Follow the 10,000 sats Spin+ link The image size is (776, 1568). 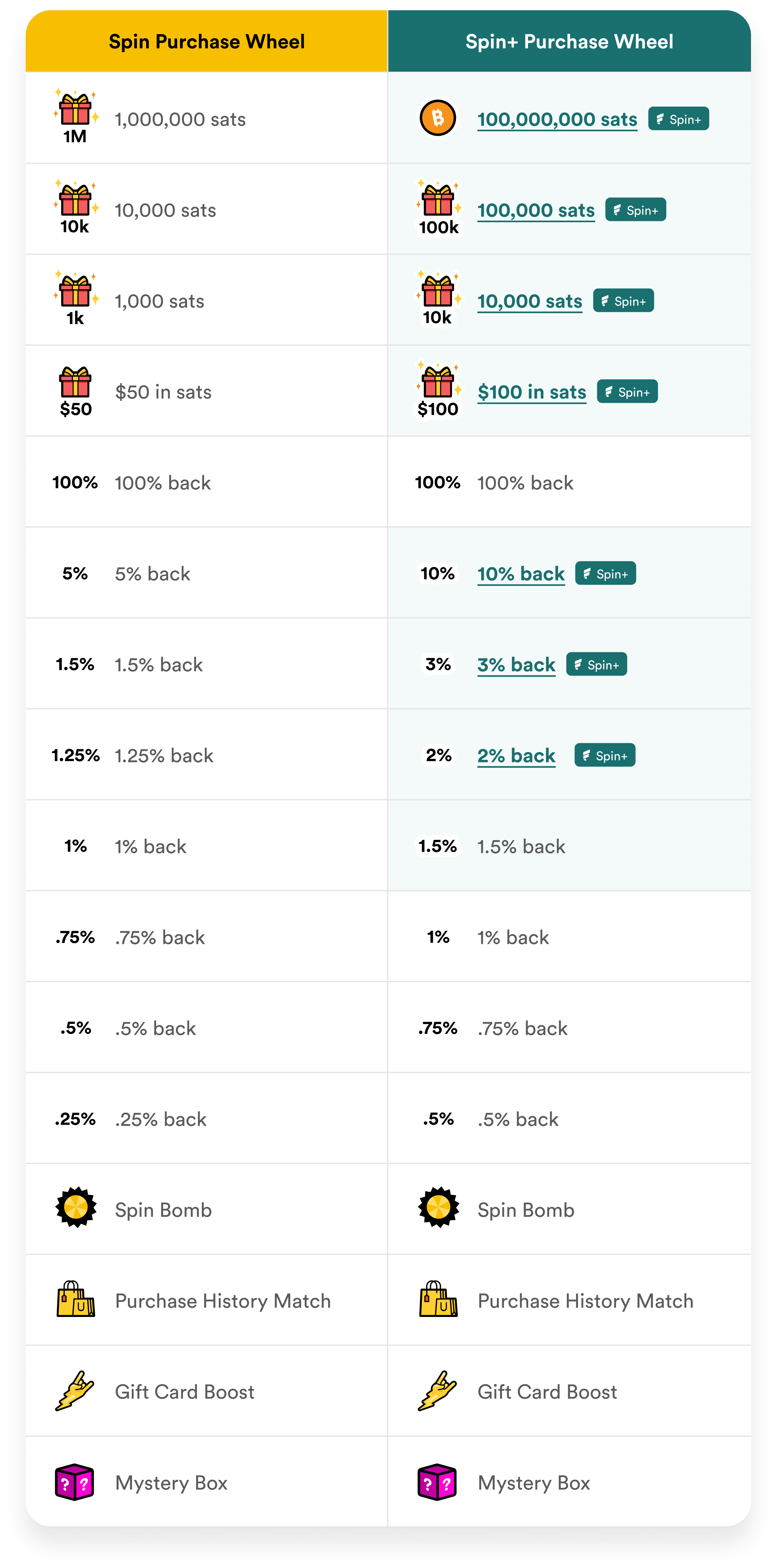pyautogui.click(x=529, y=301)
